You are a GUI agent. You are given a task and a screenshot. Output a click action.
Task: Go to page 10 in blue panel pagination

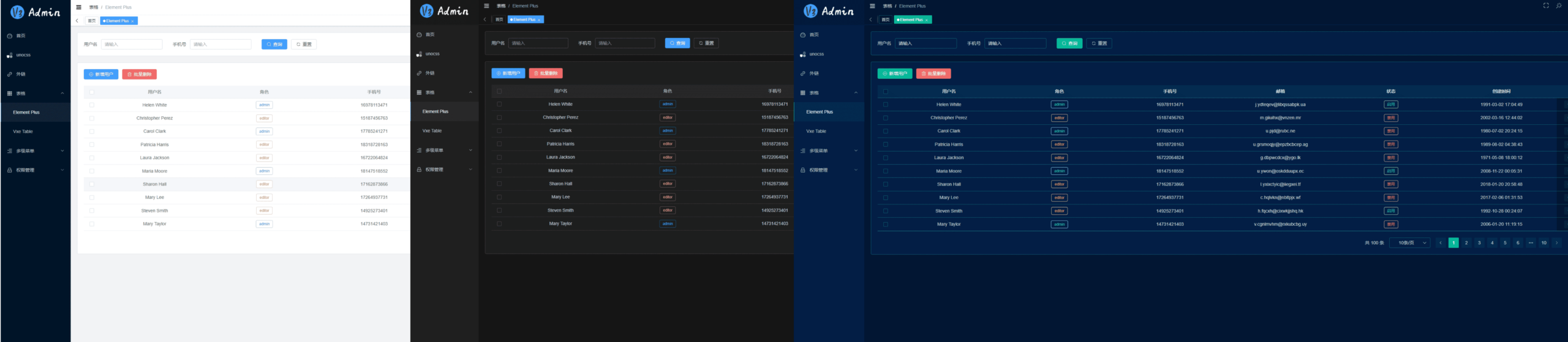pos(1543,243)
